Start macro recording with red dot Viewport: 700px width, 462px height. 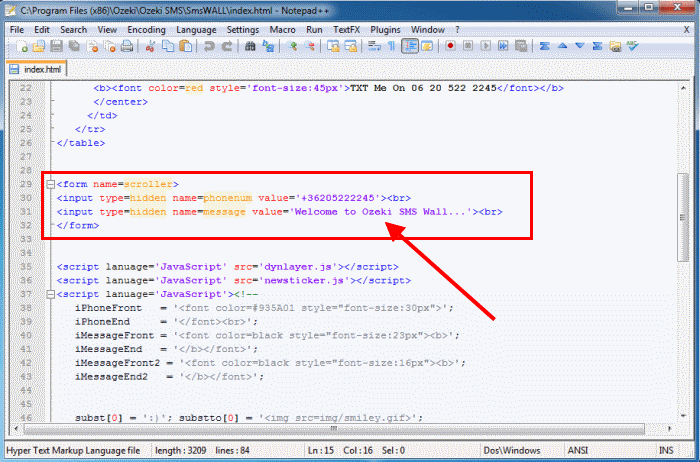(450, 46)
